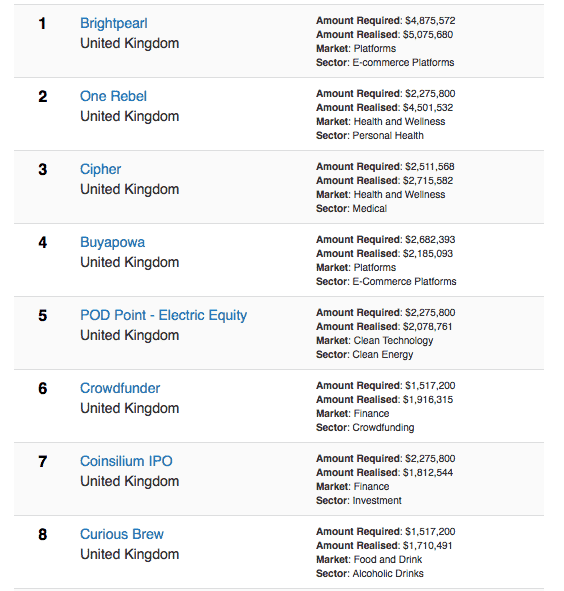Click Crowdfunder's Sector: Crowdfunding text
Viewport: 564px width, 591px height.
pos(365,428)
